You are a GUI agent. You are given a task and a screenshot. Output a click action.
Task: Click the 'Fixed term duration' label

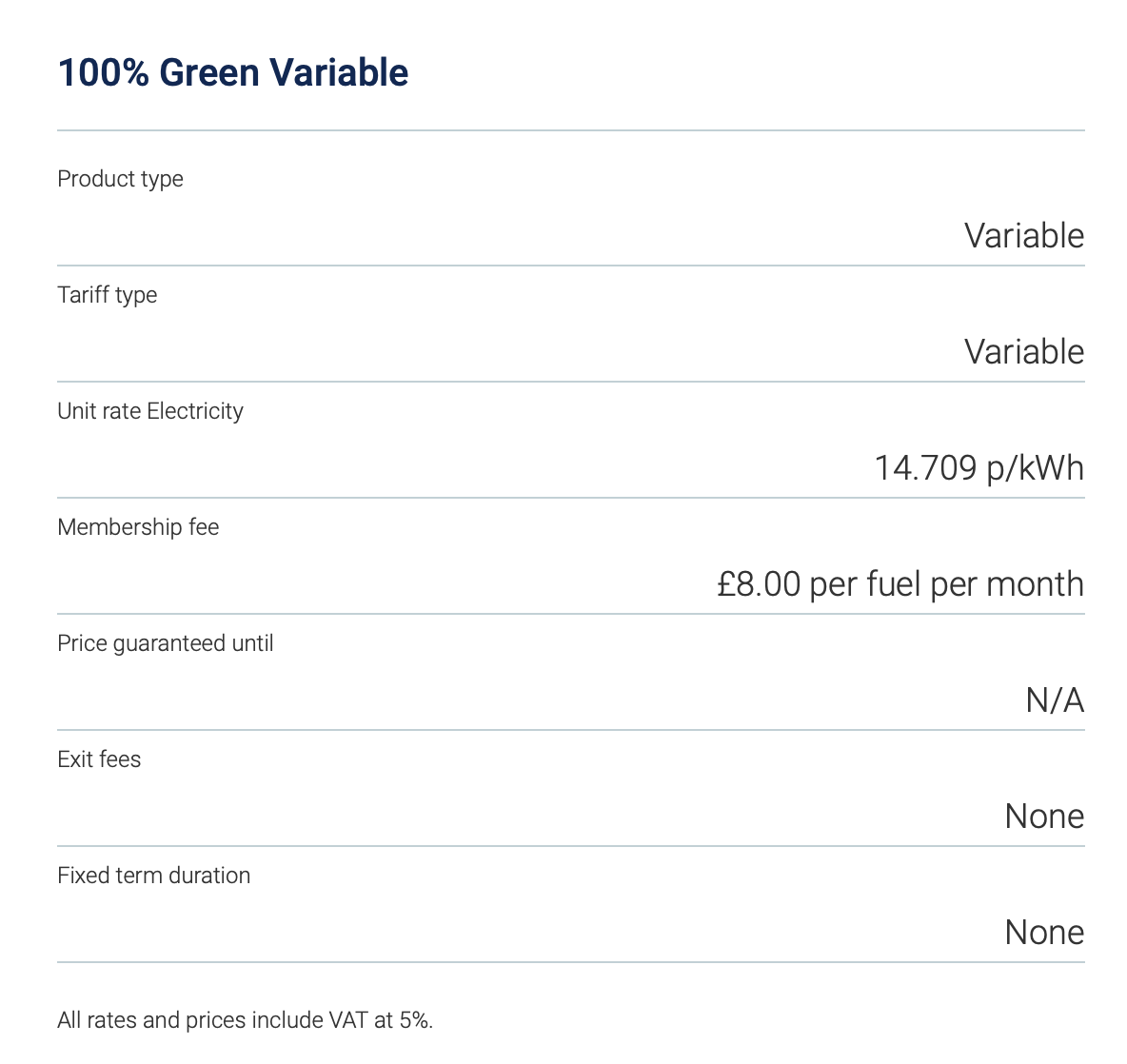[154, 876]
